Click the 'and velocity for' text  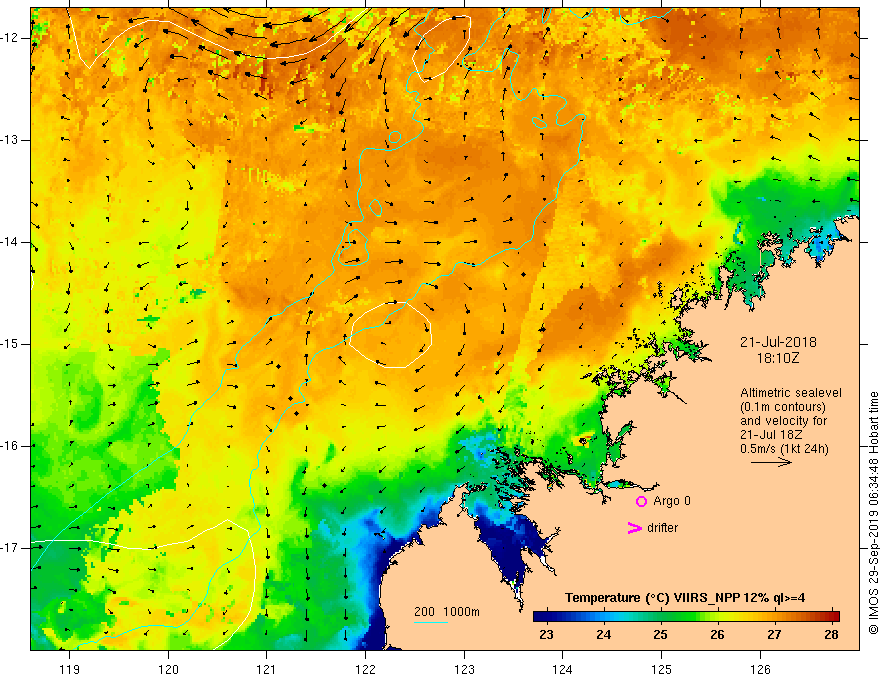click(783, 421)
